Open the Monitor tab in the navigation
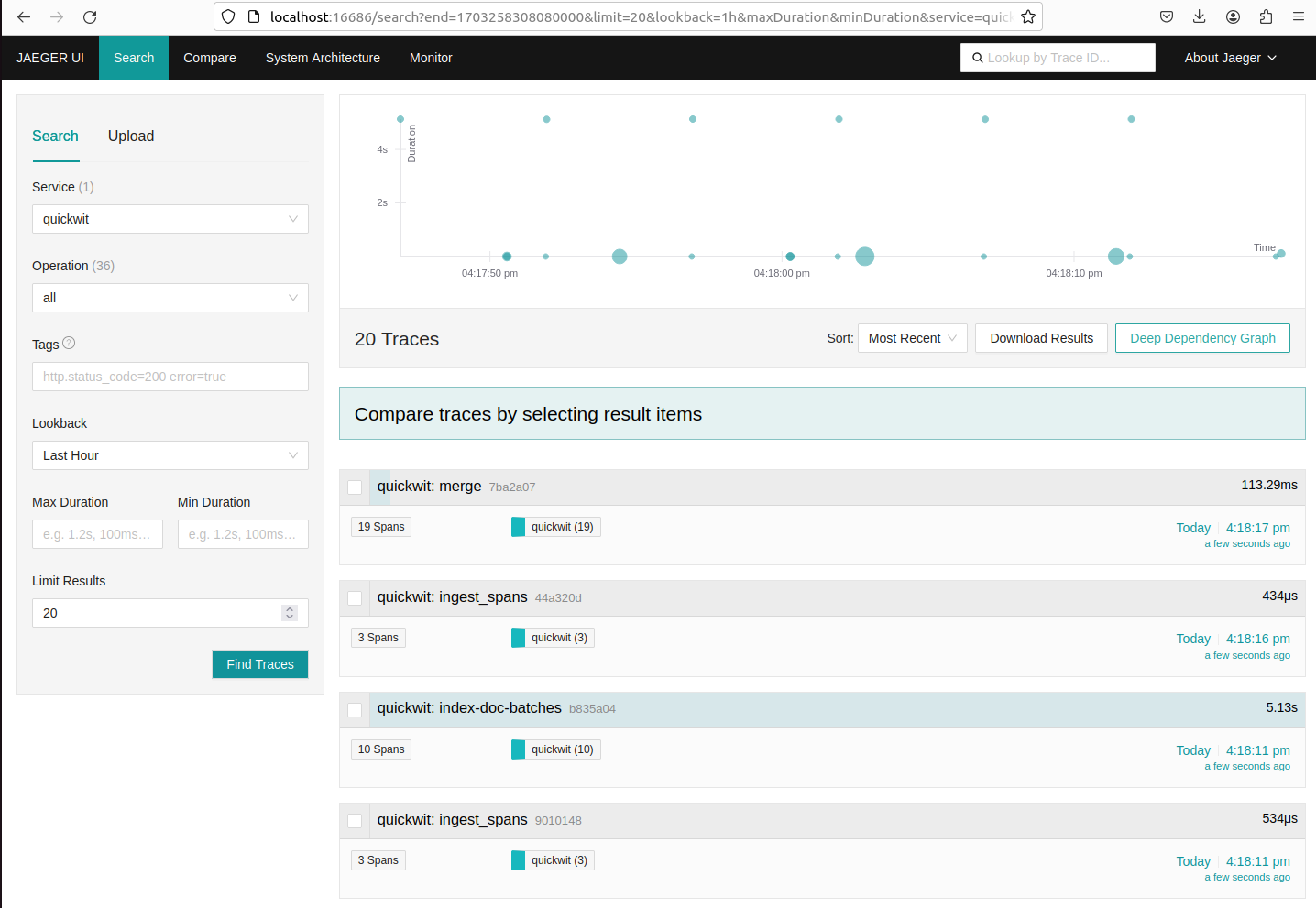The height and width of the screenshot is (908, 1316). coord(431,58)
